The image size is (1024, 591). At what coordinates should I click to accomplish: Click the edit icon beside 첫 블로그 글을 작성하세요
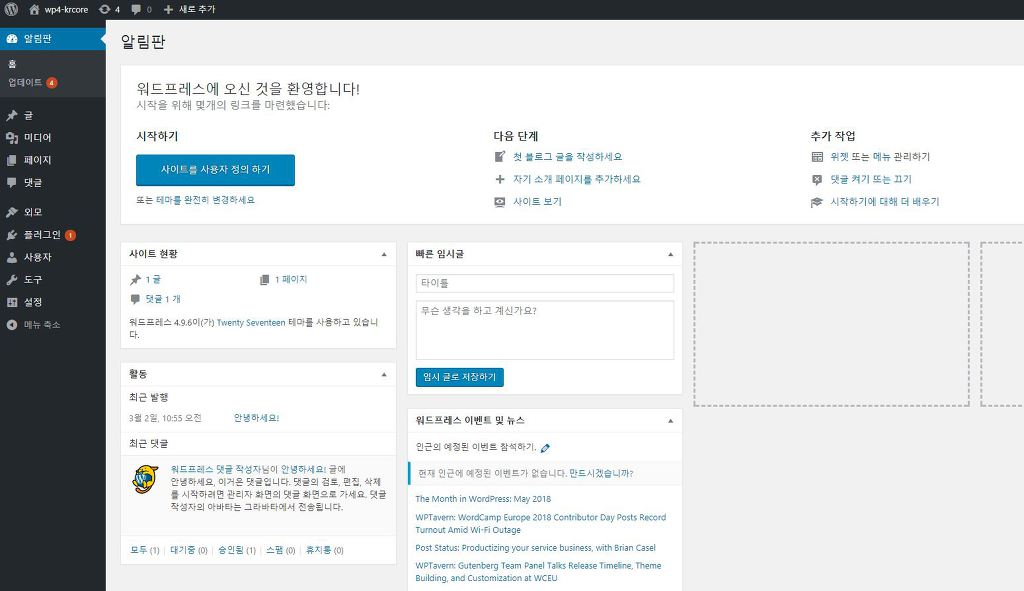(500, 157)
